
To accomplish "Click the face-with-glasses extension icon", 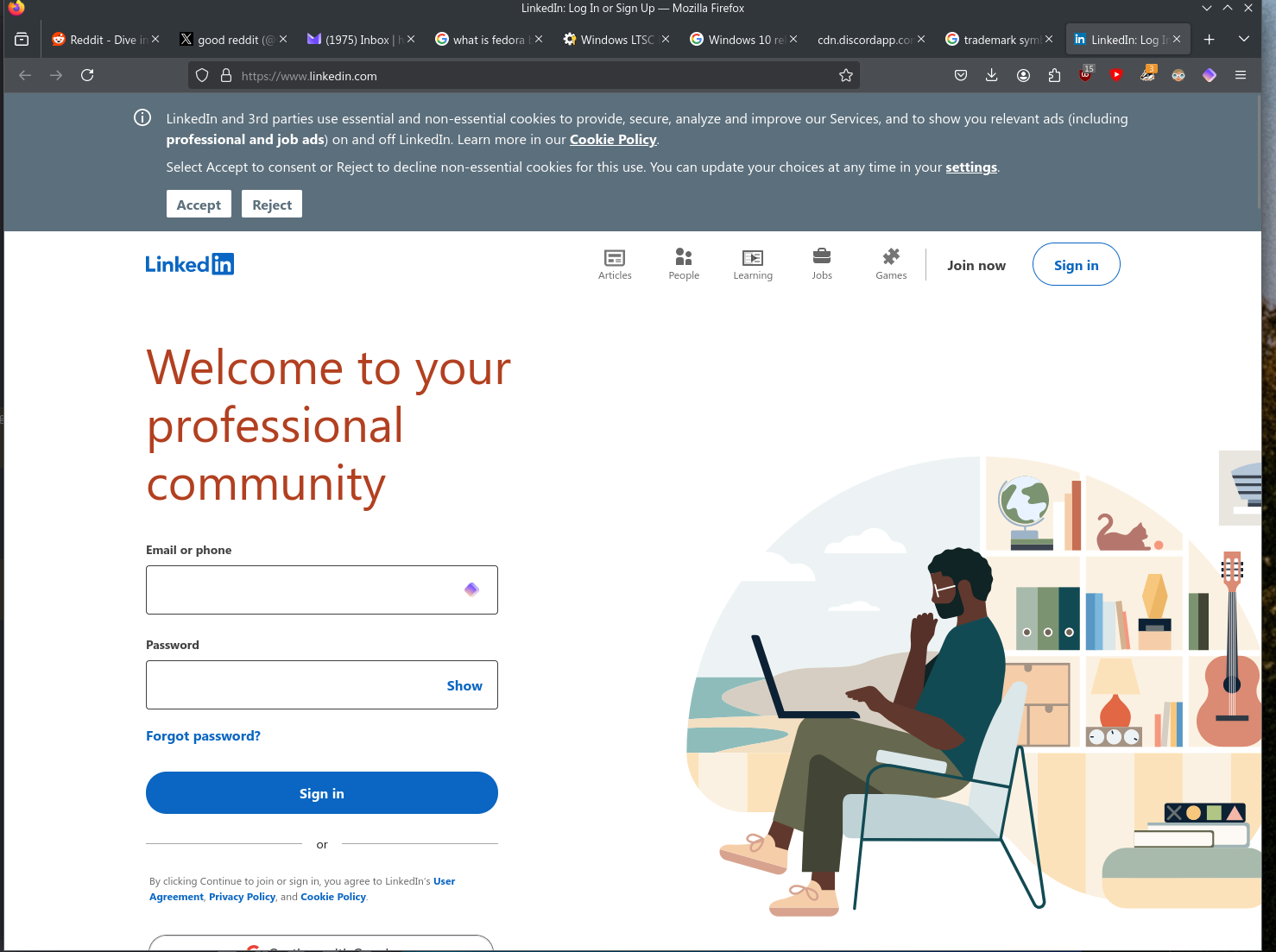I will [x=1178, y=76].
